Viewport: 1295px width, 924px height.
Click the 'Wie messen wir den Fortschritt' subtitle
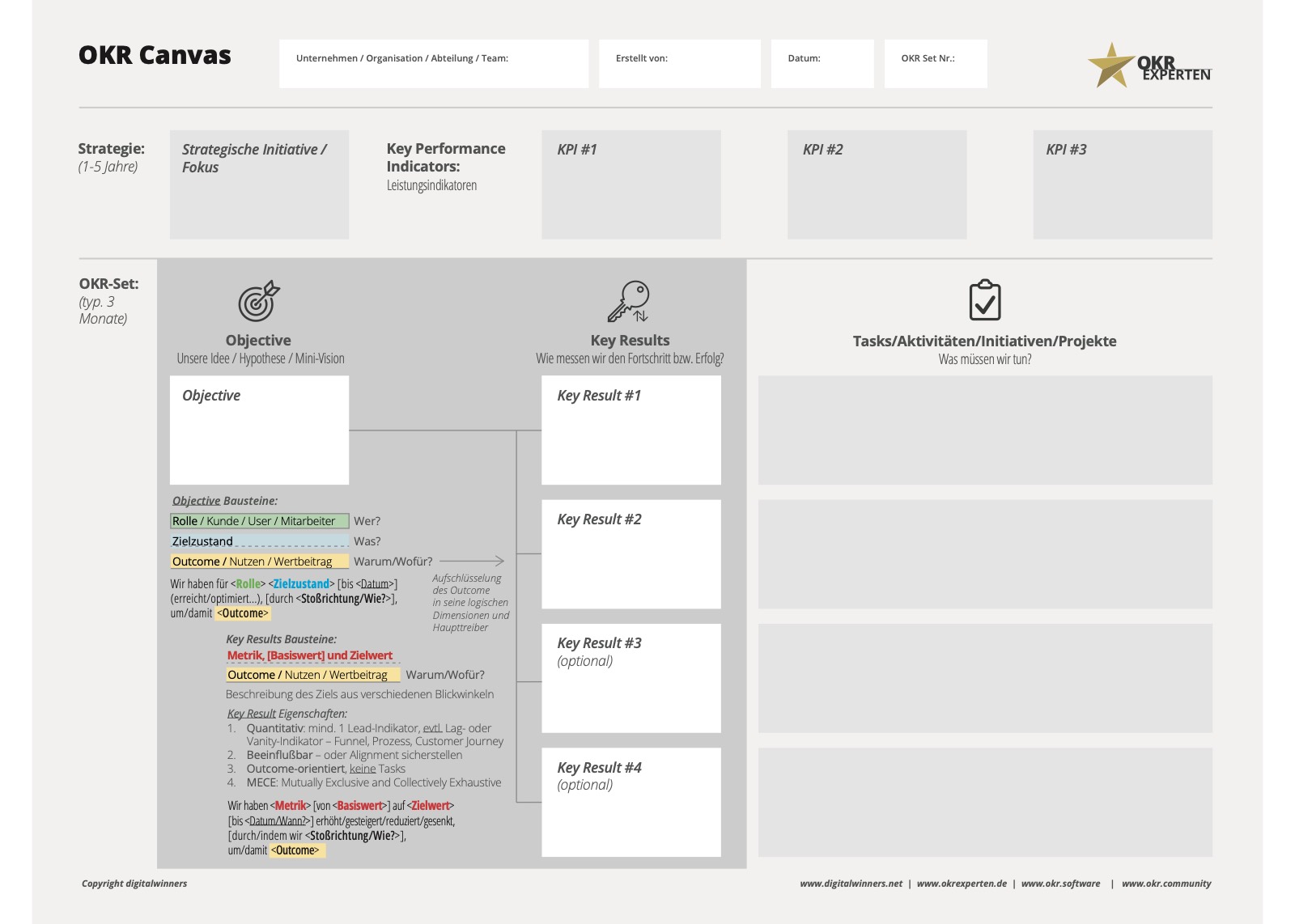point(630,358)
